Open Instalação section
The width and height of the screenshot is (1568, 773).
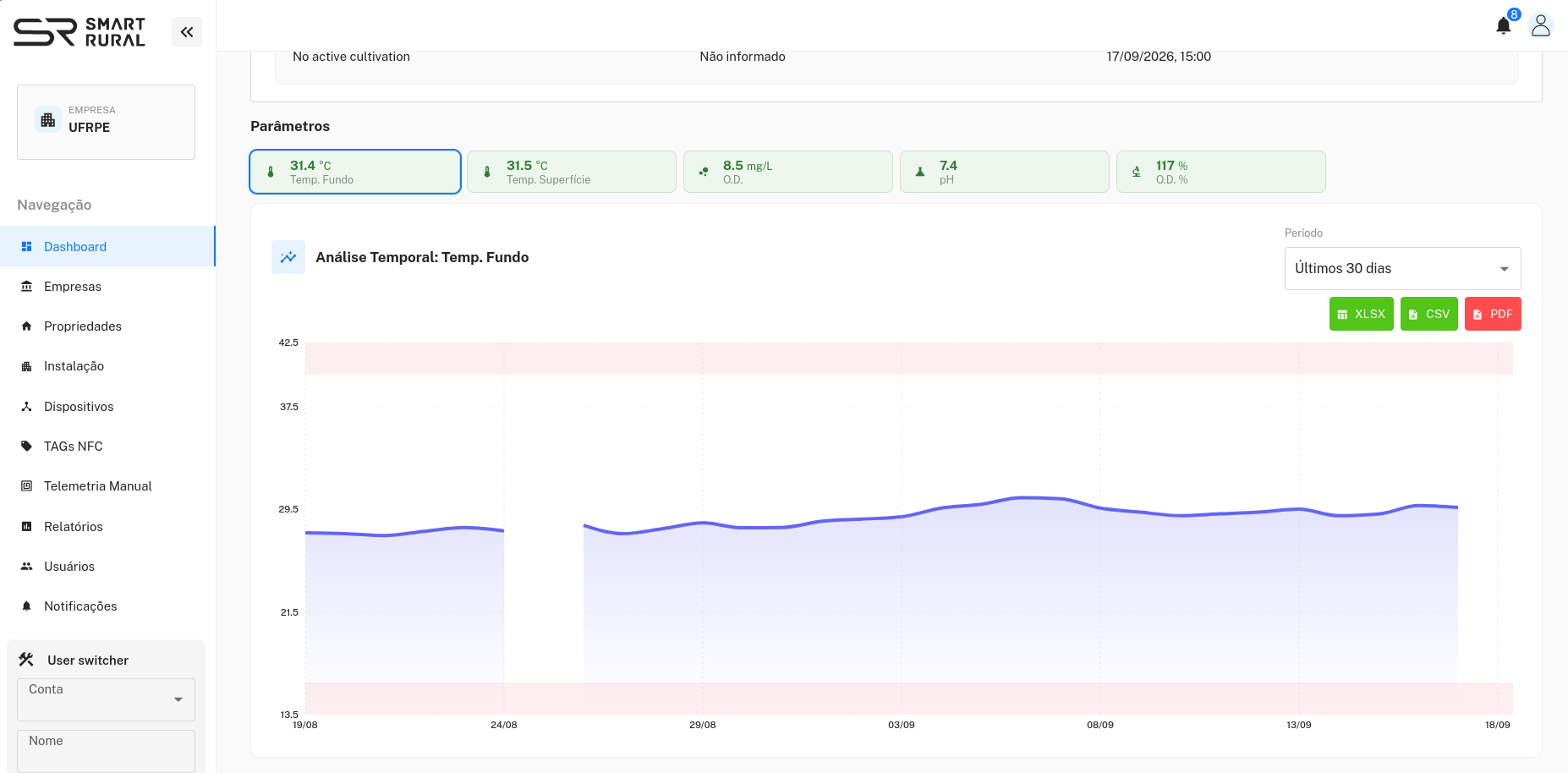pyautogui.click(x=107, y=366)
